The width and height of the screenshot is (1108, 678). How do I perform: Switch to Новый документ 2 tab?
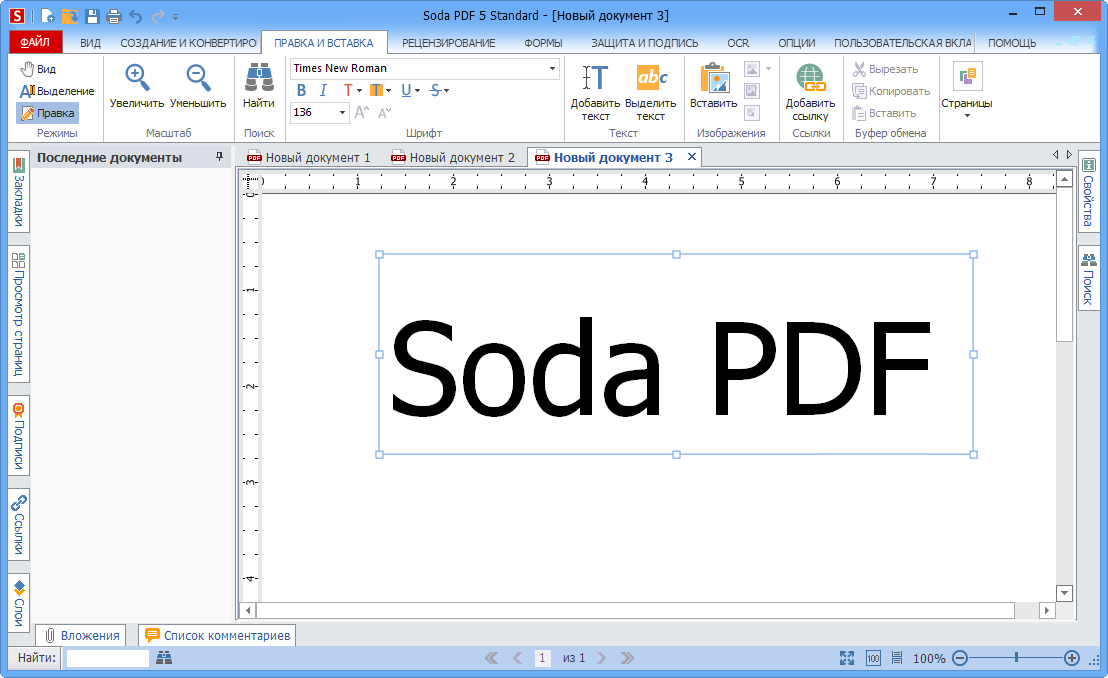click(453, 157)
